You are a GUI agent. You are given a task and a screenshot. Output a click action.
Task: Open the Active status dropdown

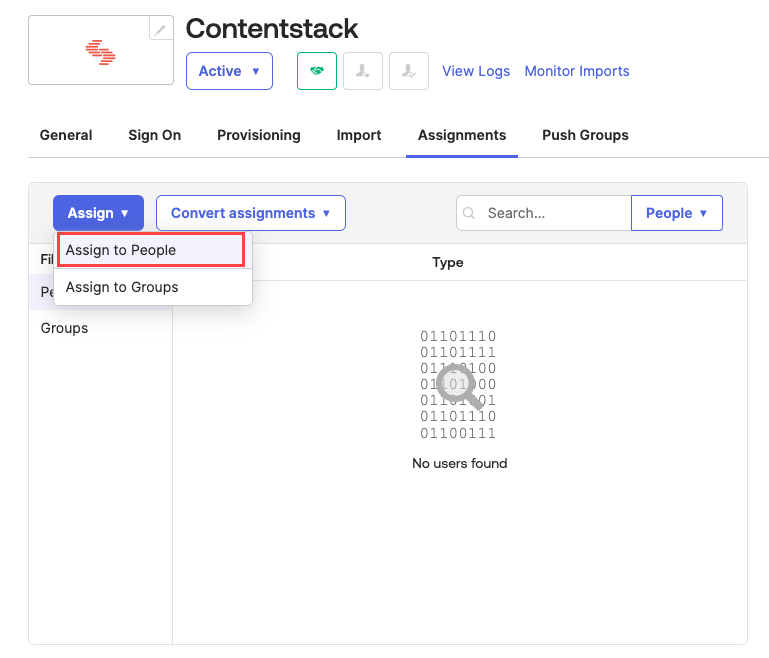230,71
